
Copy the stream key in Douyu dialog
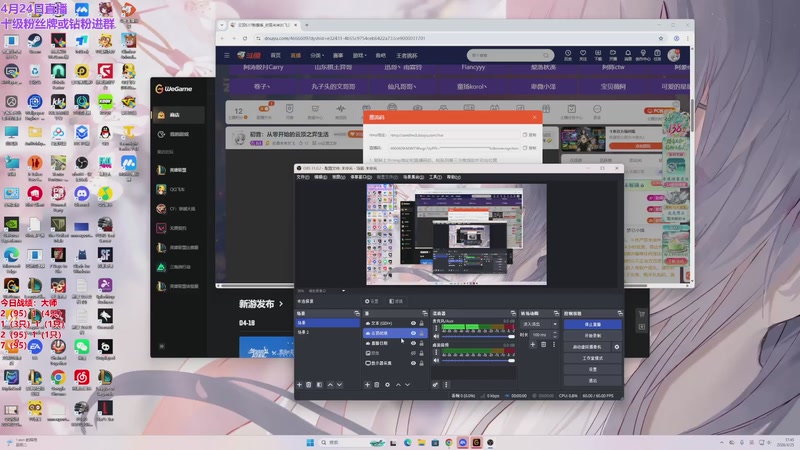coord(529,148)
